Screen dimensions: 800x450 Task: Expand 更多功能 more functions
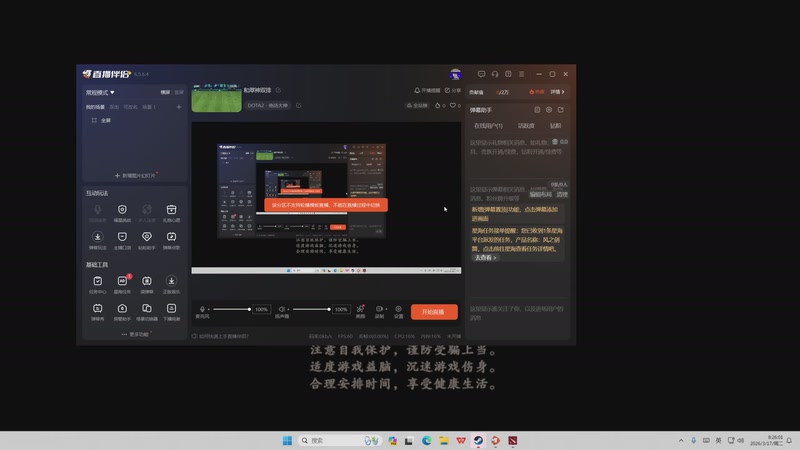pyautogui.click(x=136, y=334)
